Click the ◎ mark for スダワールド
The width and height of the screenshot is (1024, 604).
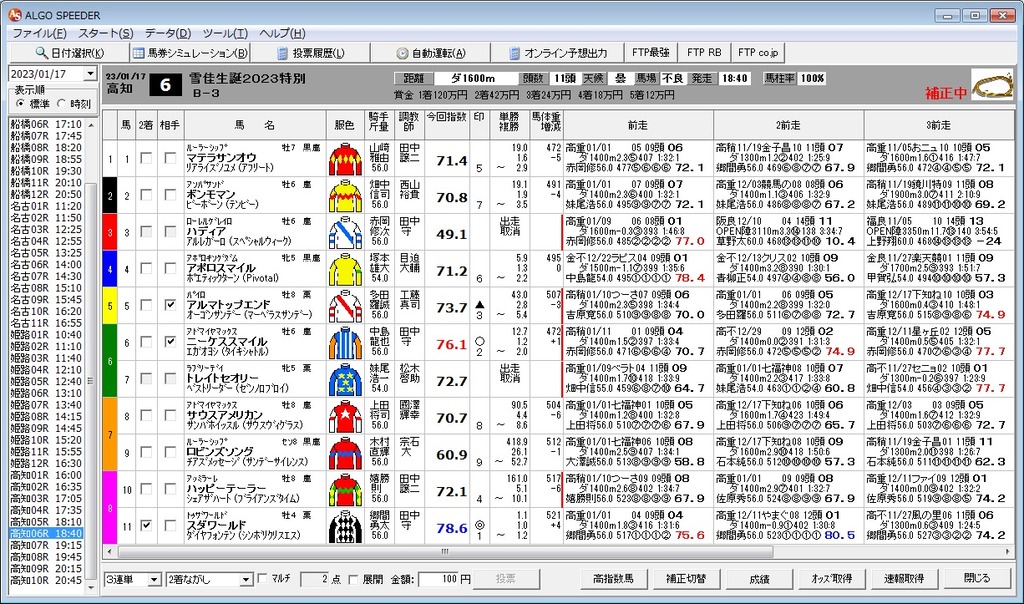pyautogui.click(x=479, y=525)
